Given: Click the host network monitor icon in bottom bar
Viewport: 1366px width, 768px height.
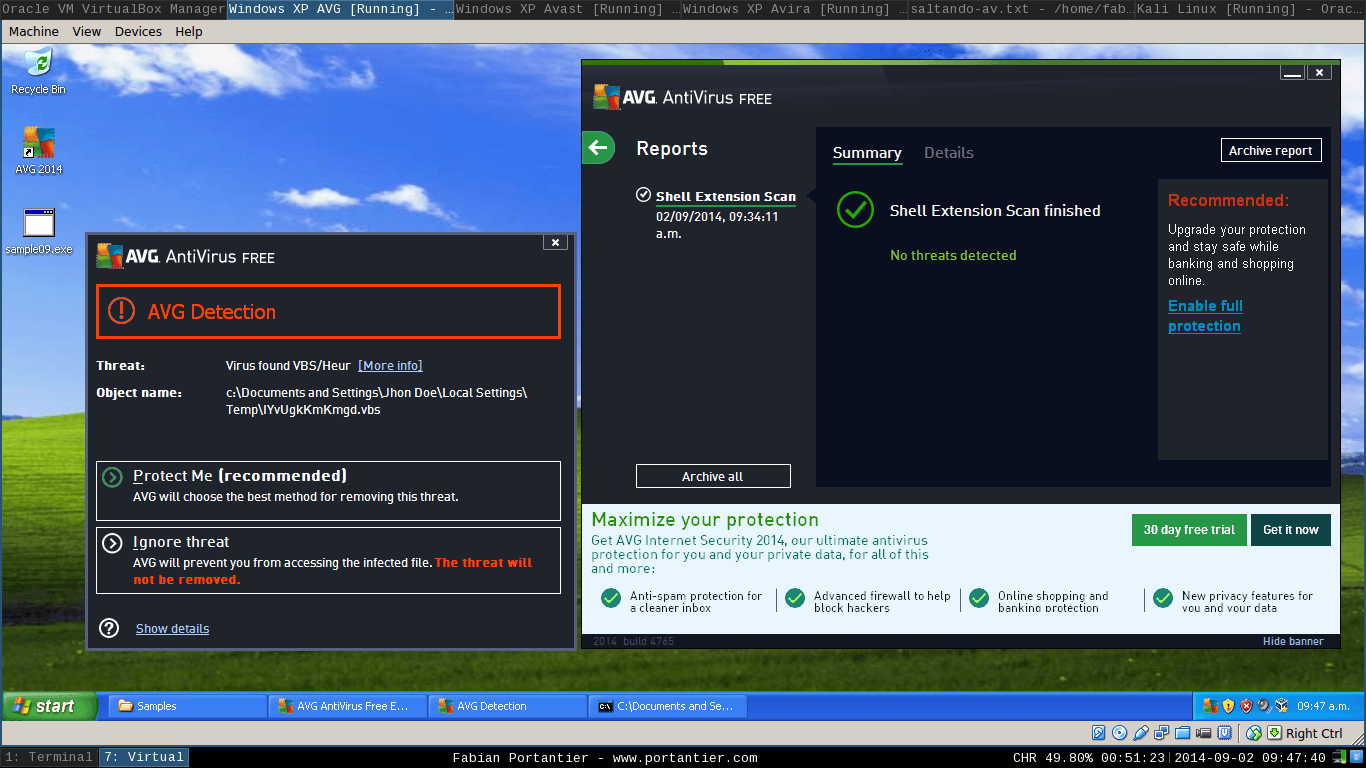Looking at the screenshot, I should coord(1338,757).
